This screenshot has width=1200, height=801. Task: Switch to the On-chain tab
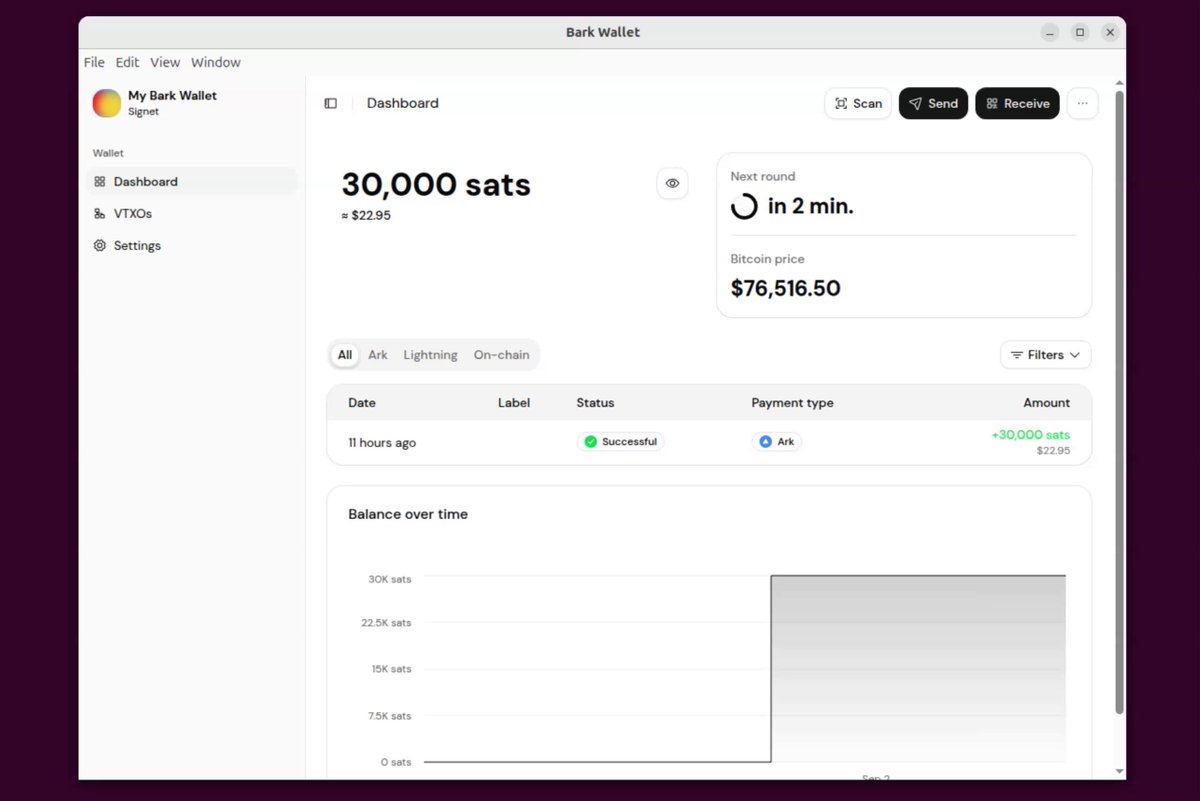tap(502, 355)
